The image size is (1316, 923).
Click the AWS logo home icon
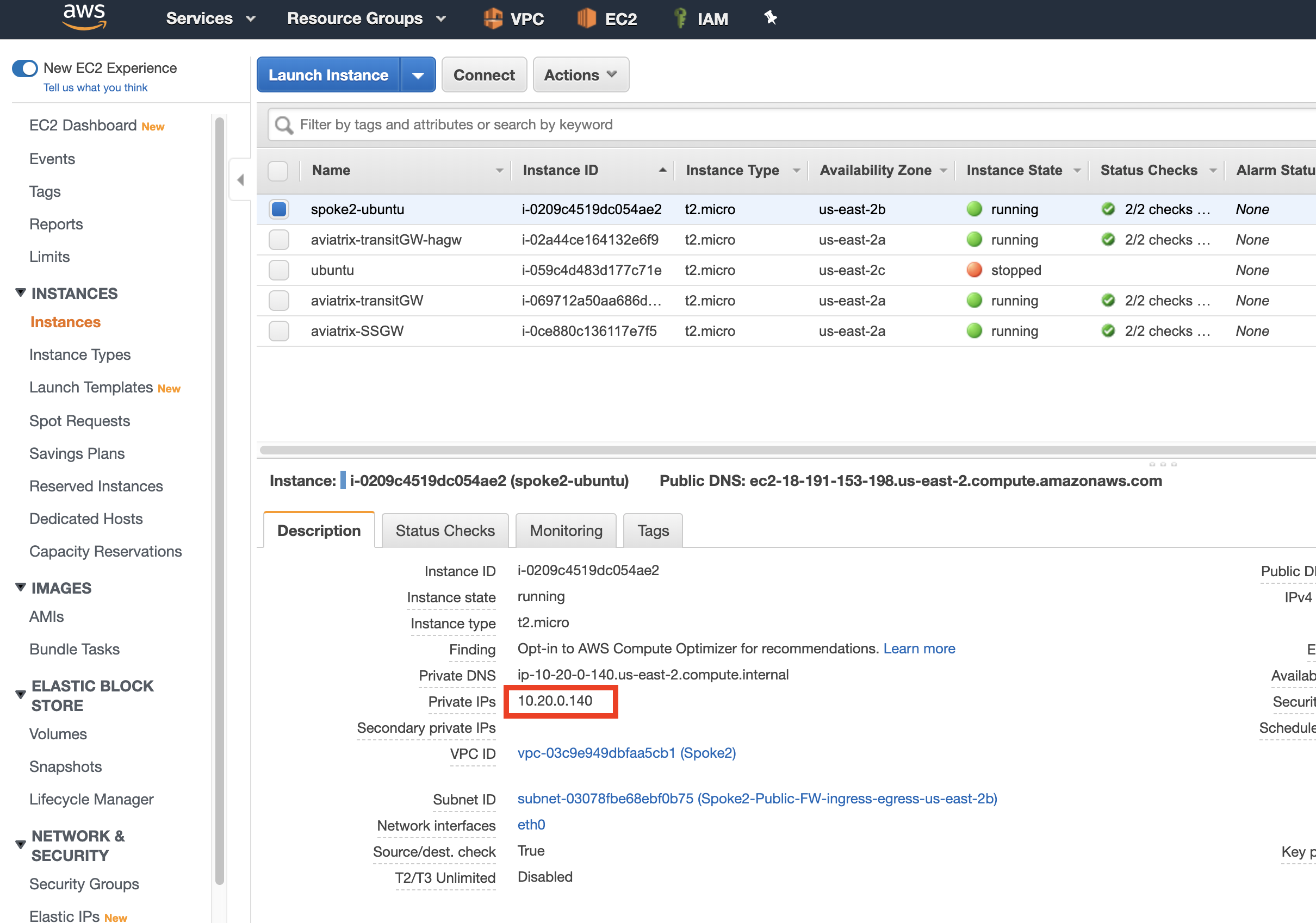click(x=84, y=17)
